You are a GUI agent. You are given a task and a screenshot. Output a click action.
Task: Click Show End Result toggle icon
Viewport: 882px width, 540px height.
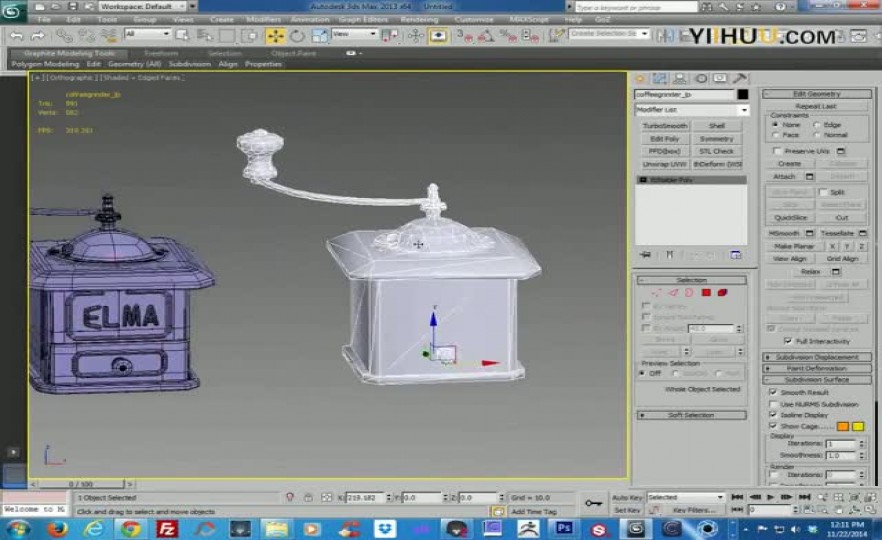coord(669,255)
